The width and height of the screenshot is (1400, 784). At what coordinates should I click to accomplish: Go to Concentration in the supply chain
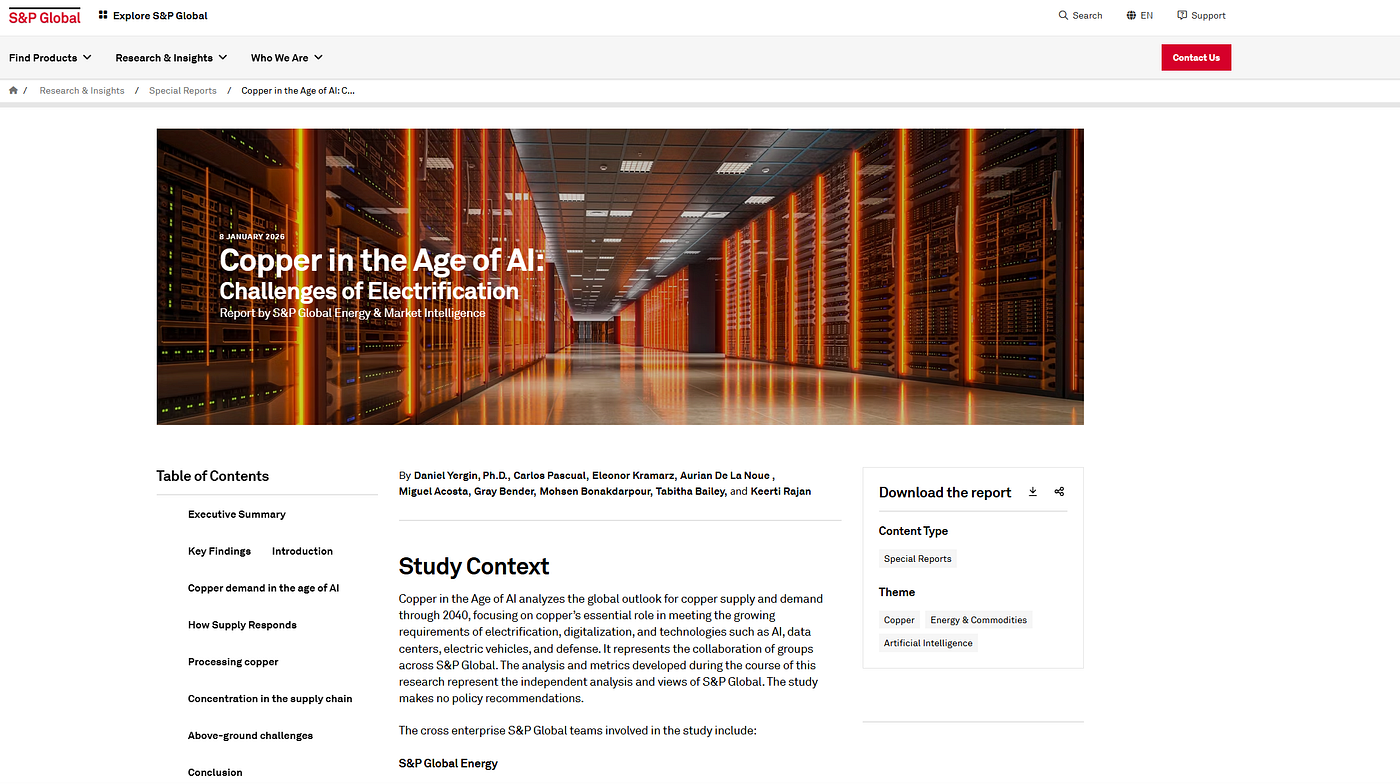coord(270,699)
